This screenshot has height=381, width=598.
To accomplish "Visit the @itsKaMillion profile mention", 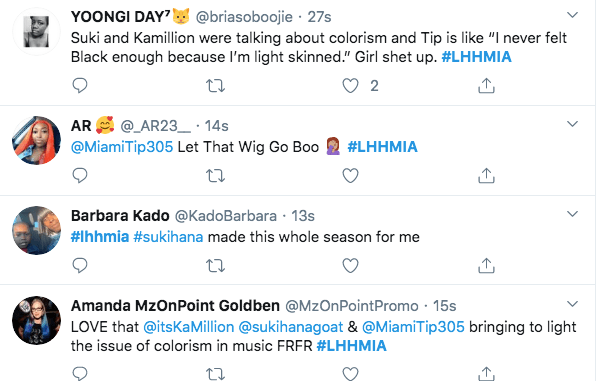I will (x=189, y=327).
